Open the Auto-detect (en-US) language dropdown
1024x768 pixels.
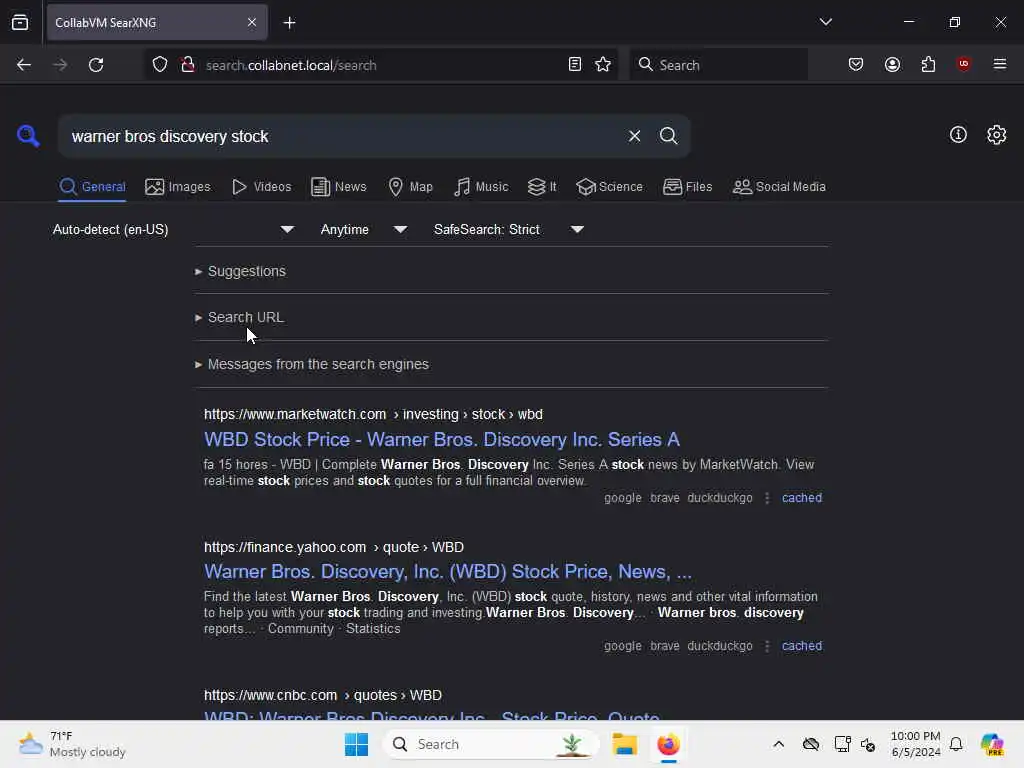pyautogui.click(x=173, y=230)
